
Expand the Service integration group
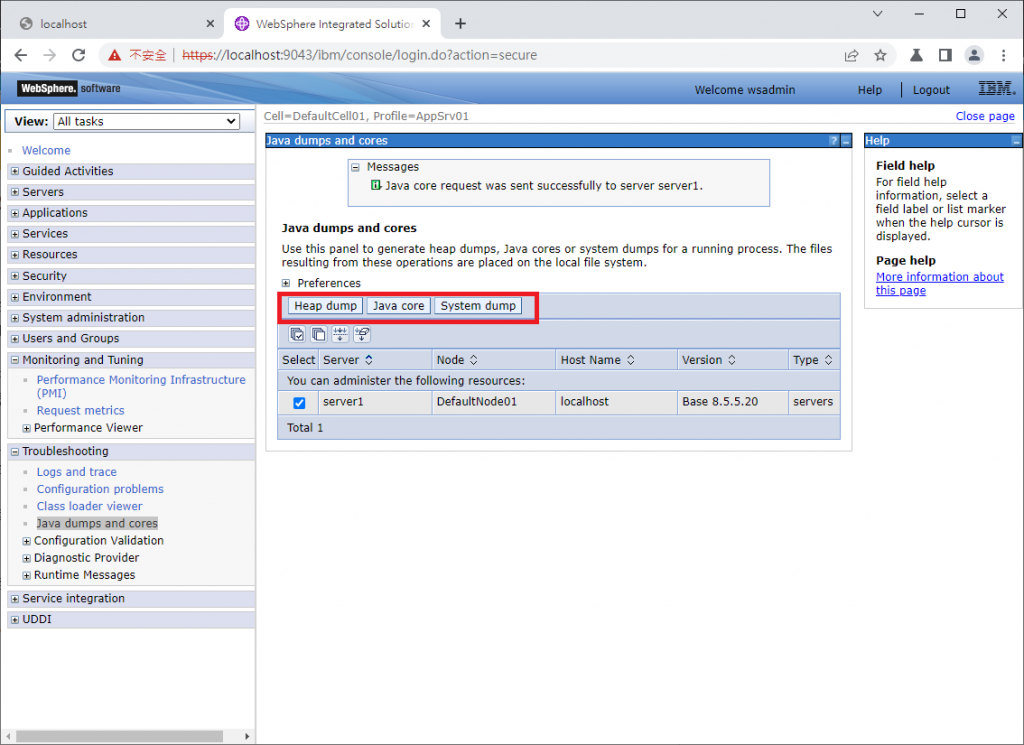coord(15,599)
